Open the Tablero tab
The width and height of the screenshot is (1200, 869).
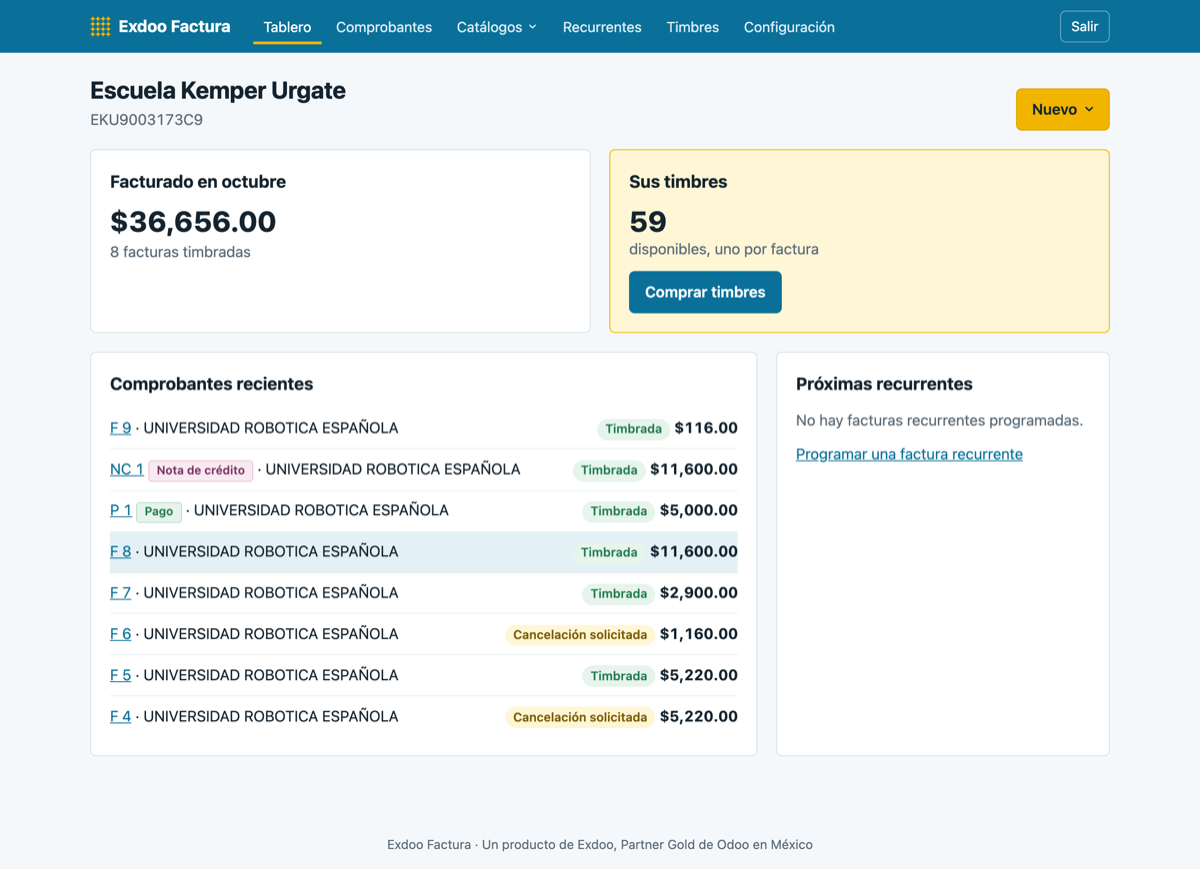click(x=287, y=27)
